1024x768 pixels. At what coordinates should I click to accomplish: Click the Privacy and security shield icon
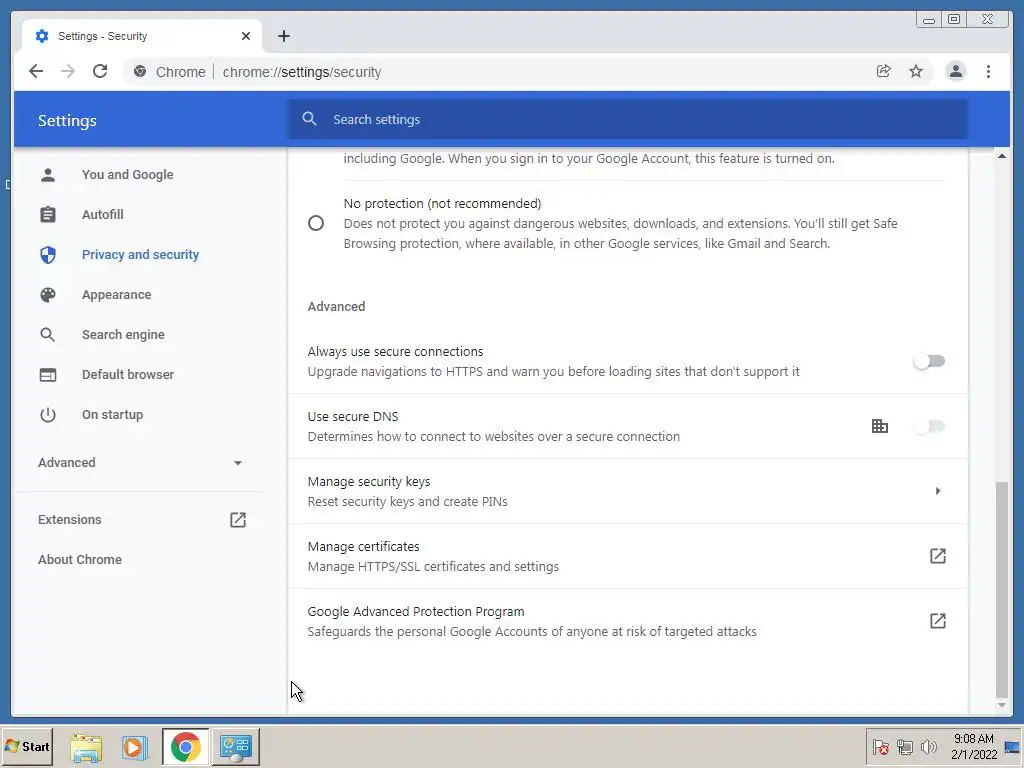tap(48, 255)
